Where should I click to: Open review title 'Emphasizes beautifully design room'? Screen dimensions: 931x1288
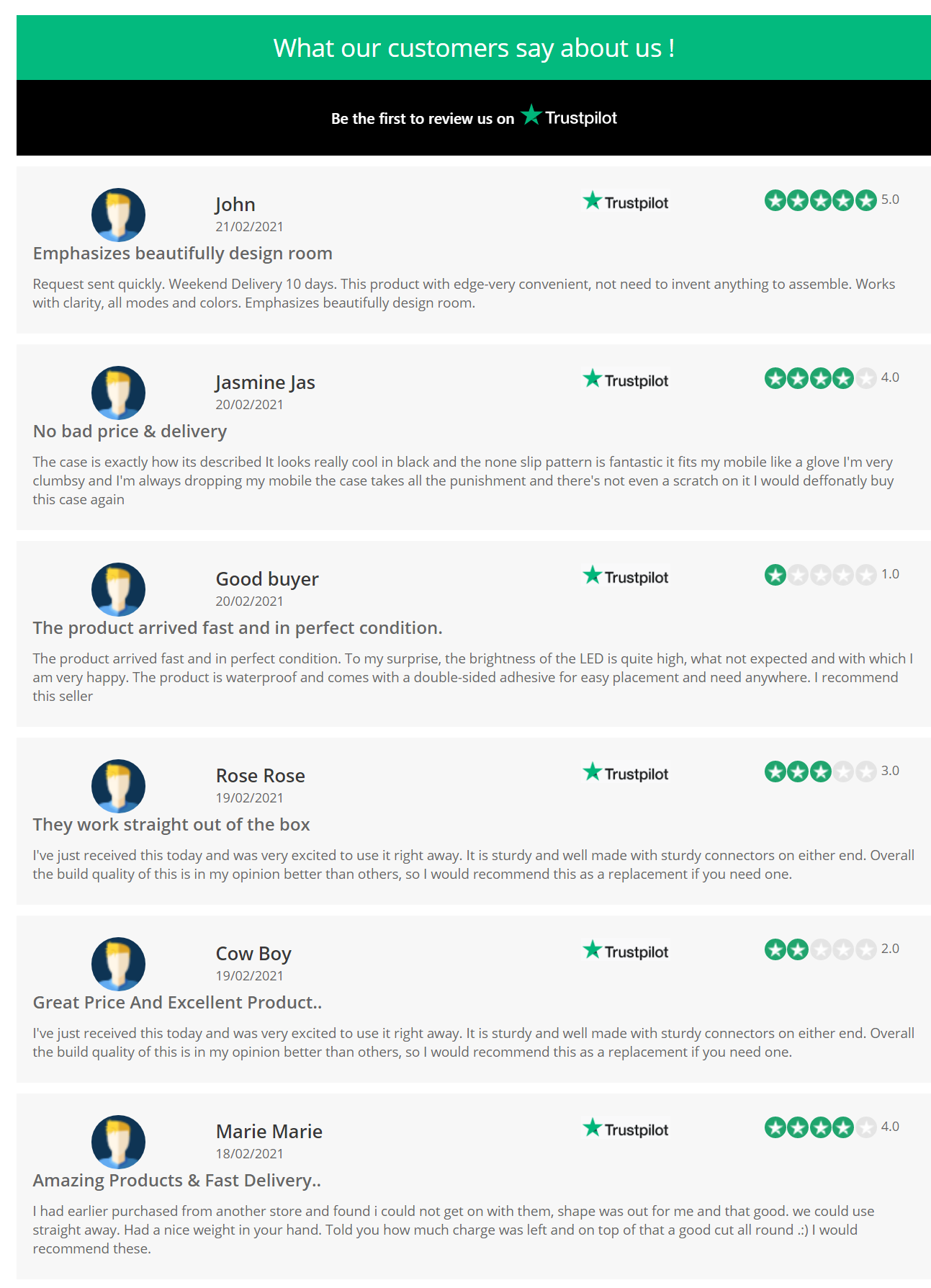tap(183, 254)
